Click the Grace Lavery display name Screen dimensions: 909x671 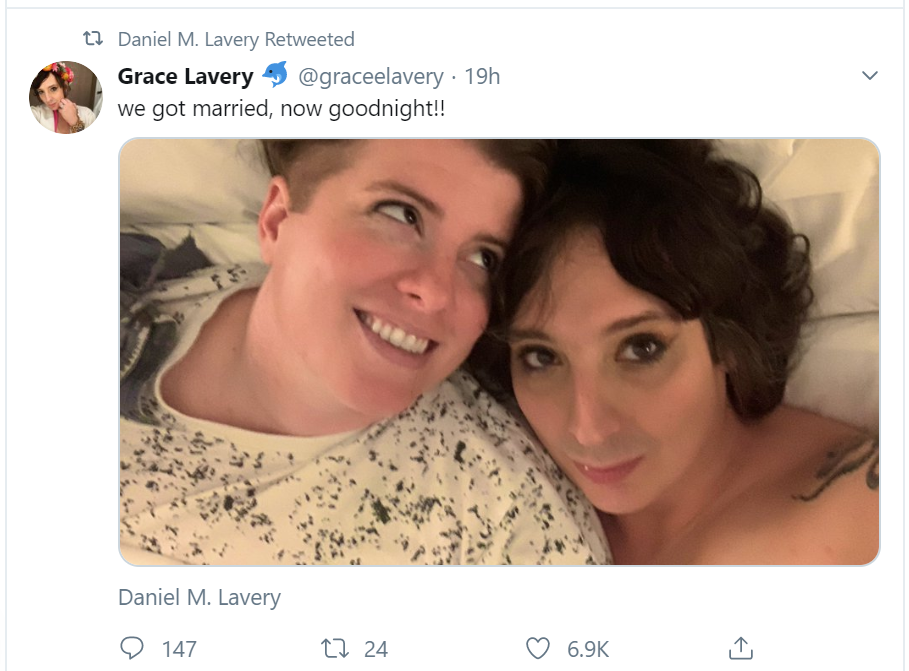[x=185, y=76]
